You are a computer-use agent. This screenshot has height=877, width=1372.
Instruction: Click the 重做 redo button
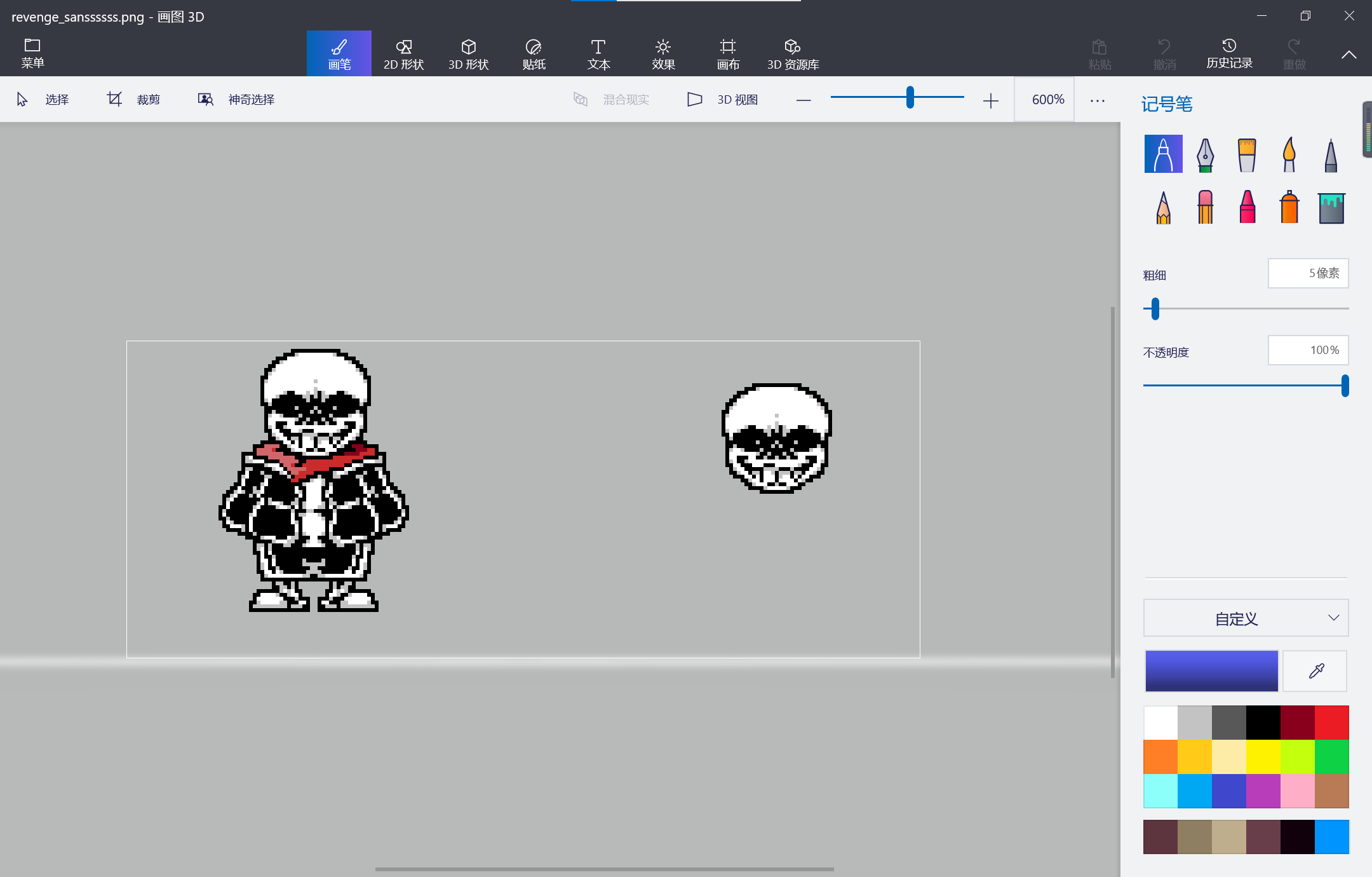pos(1294,54)
